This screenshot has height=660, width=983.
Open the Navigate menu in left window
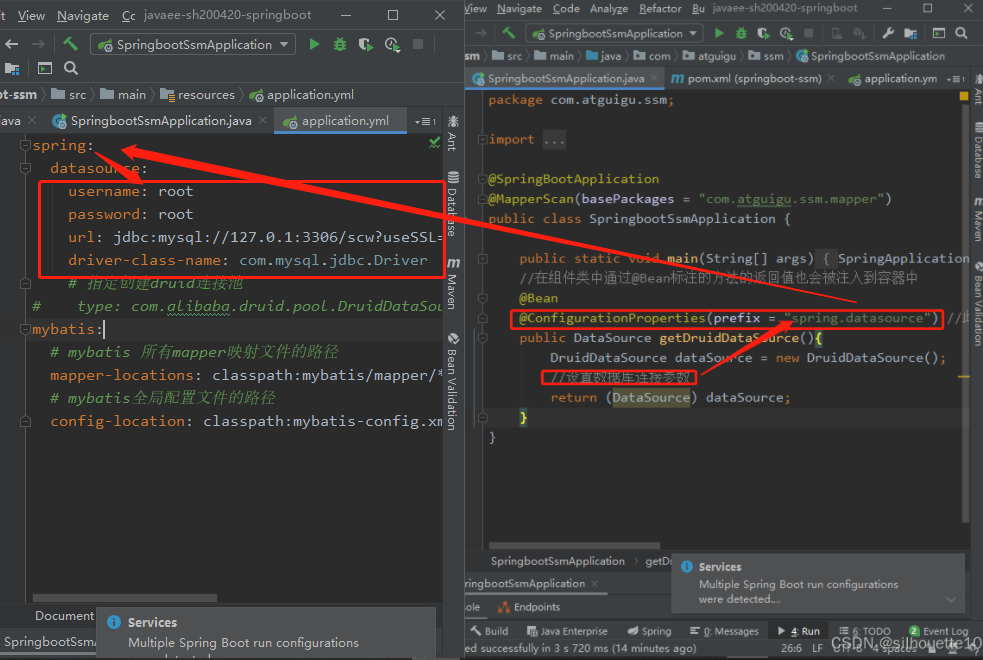pos(83,16)
